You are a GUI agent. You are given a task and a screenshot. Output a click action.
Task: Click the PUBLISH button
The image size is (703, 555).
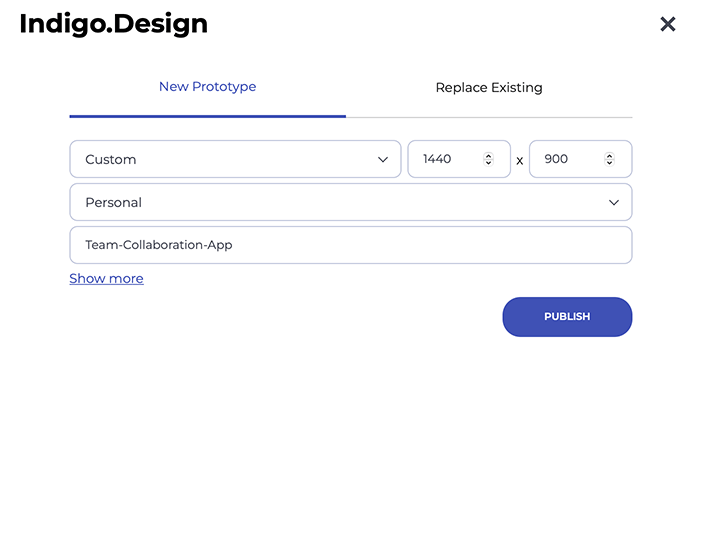567,317
